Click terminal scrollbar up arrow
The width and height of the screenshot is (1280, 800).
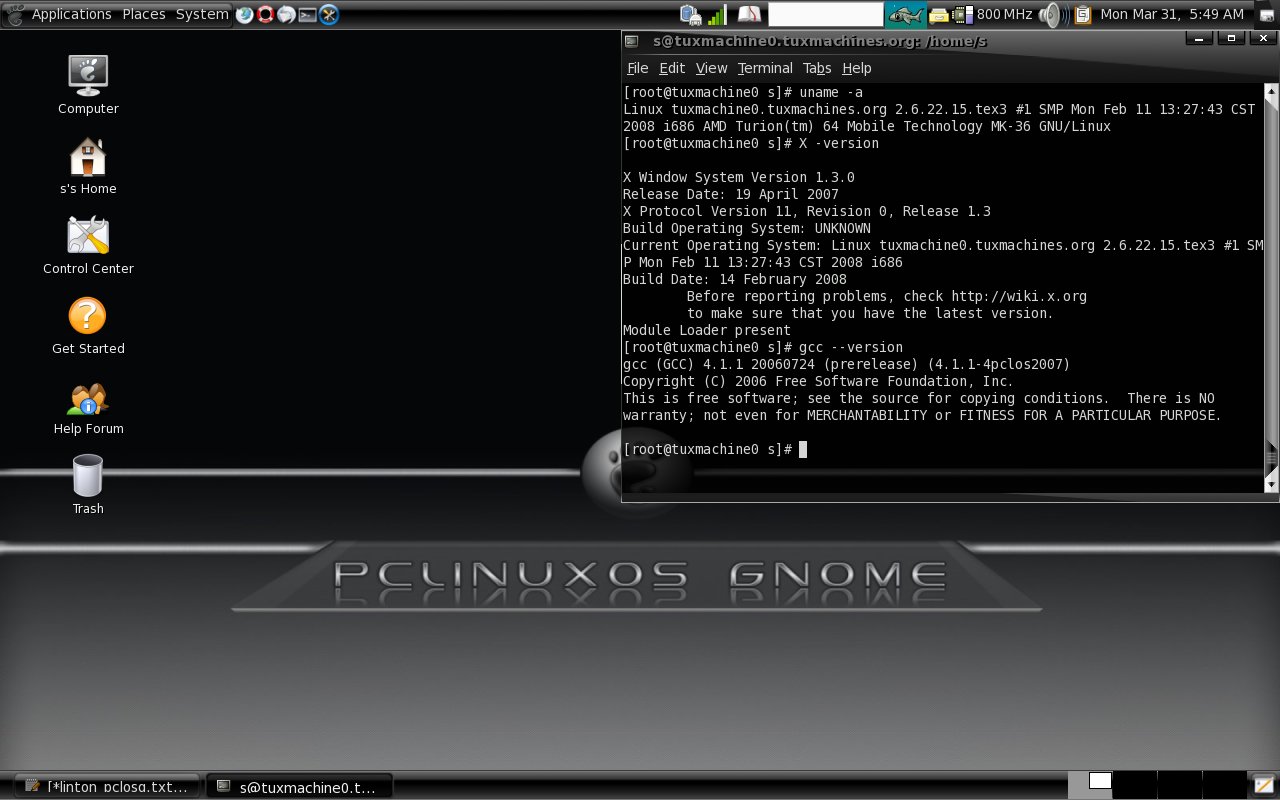1271,92
